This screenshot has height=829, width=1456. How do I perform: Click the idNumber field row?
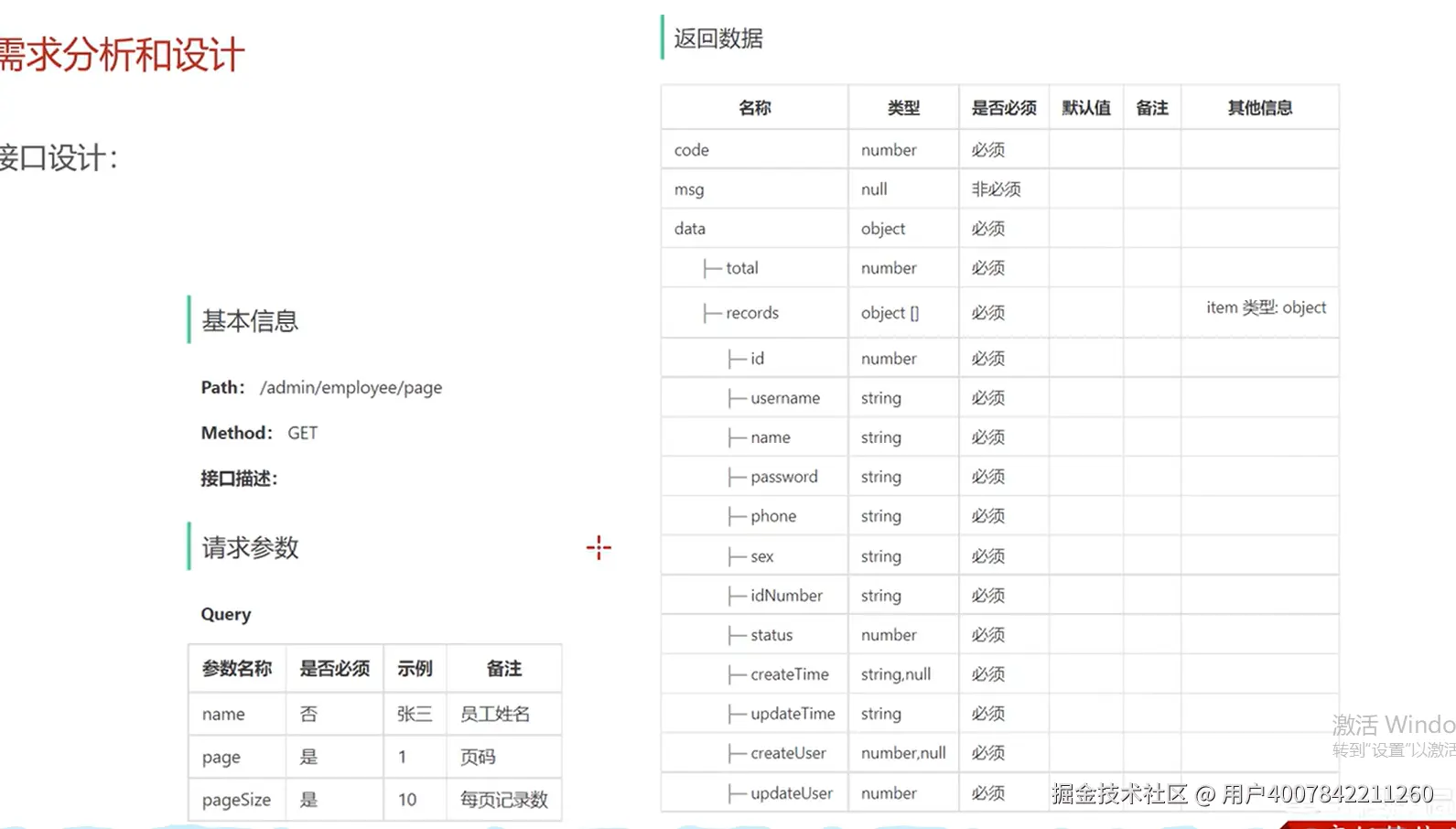click(785, 596)
